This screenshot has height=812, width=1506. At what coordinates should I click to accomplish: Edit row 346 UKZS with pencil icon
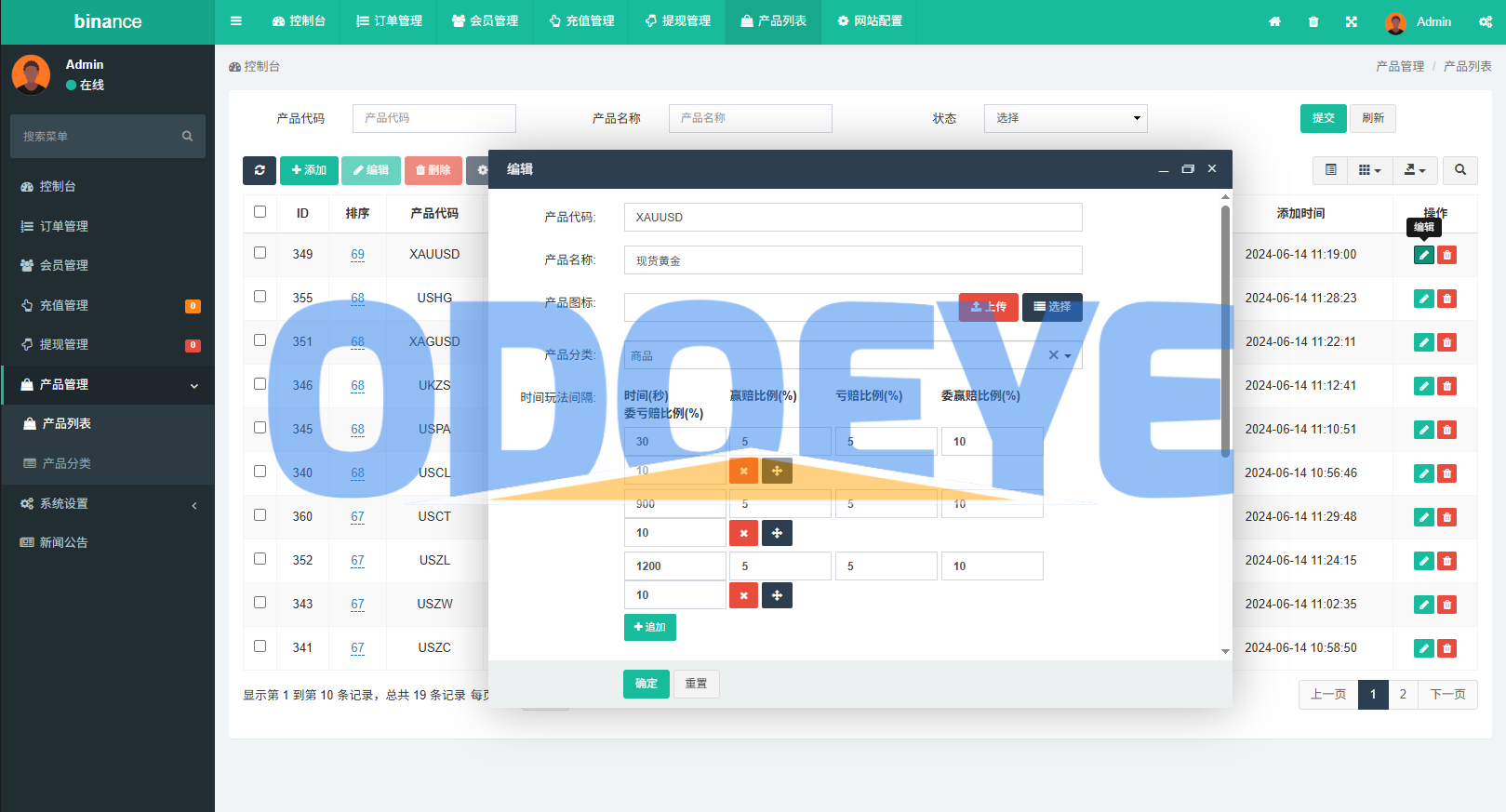(1423, 386)
